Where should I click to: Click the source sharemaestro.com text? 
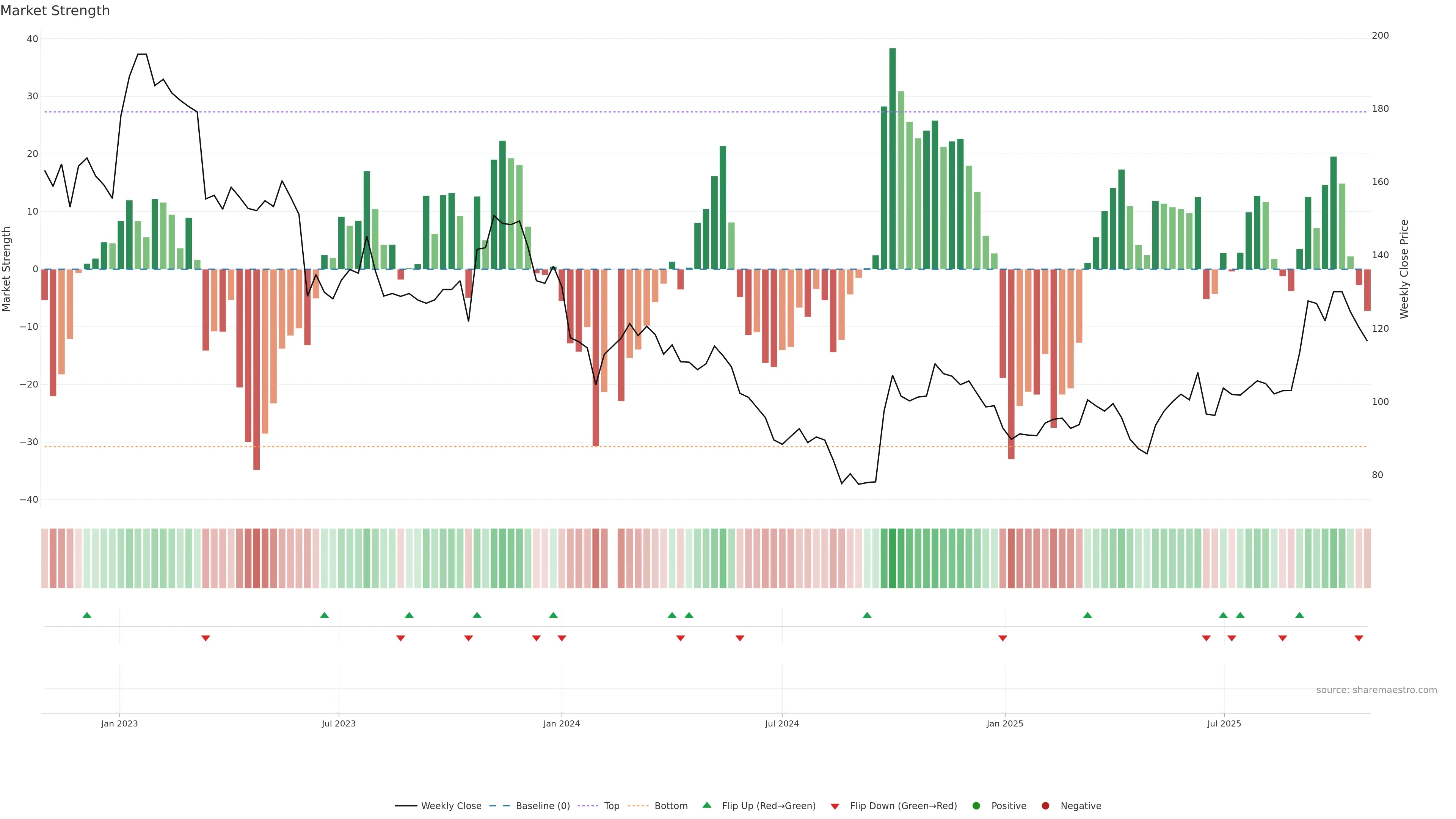1376,690
